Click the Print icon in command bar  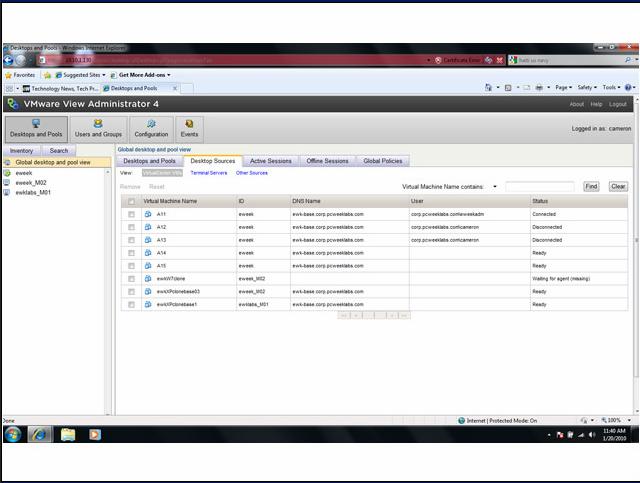[539, 87]
